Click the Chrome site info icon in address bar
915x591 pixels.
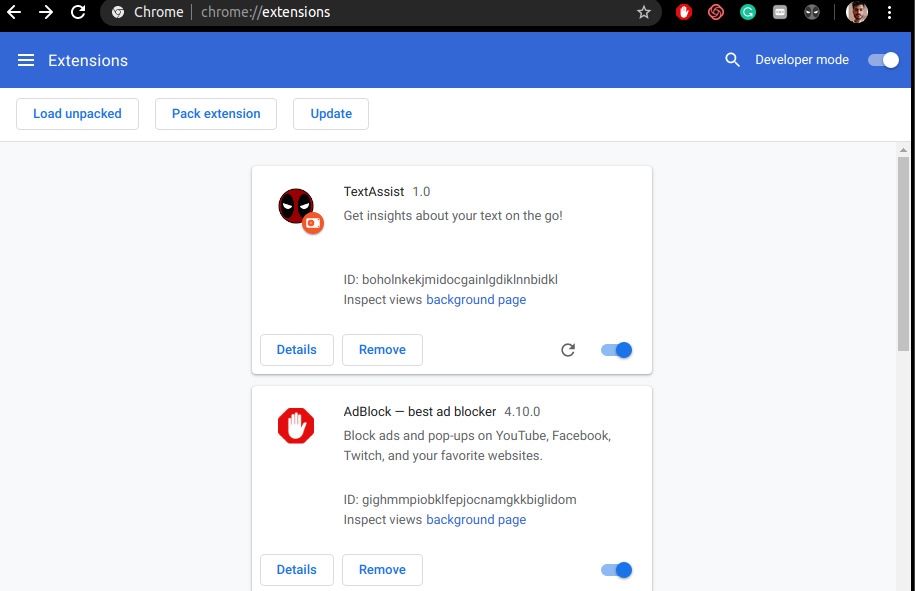pyautogui.click(x=118, y=12)
